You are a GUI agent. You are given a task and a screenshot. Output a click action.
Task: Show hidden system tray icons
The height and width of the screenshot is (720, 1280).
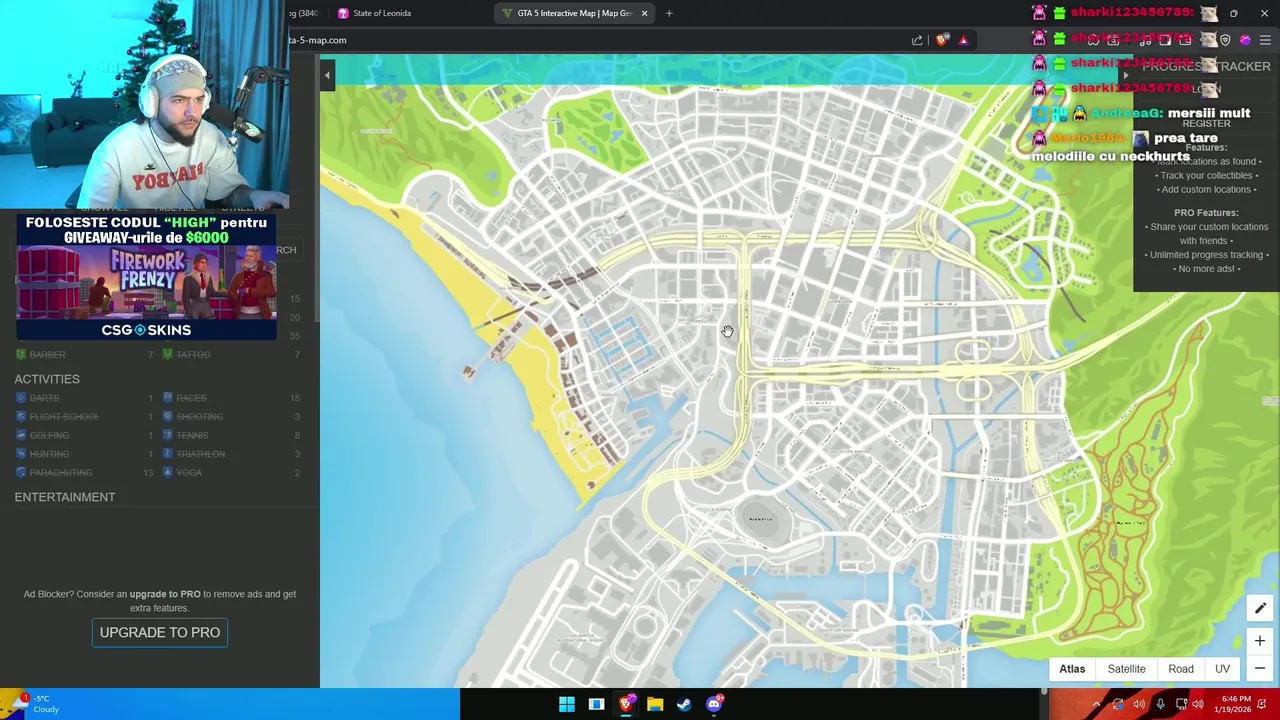pos(1096,704)
